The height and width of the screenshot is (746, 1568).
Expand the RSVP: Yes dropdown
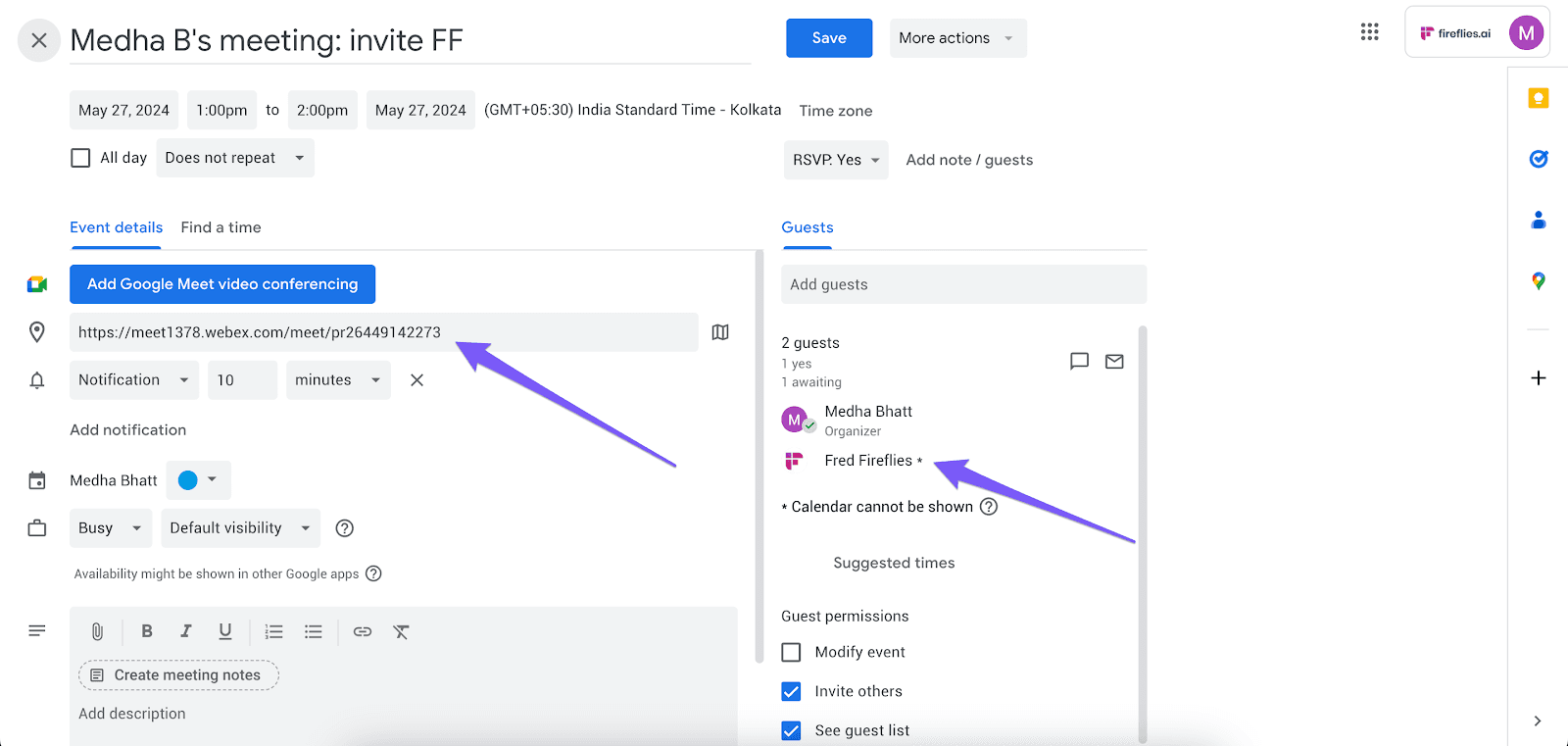(836, 160)
